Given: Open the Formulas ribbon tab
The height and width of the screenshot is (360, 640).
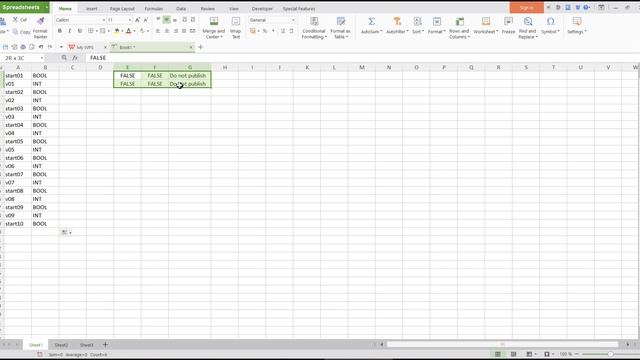Looking at the screenshot, I should tap(153, 9).
